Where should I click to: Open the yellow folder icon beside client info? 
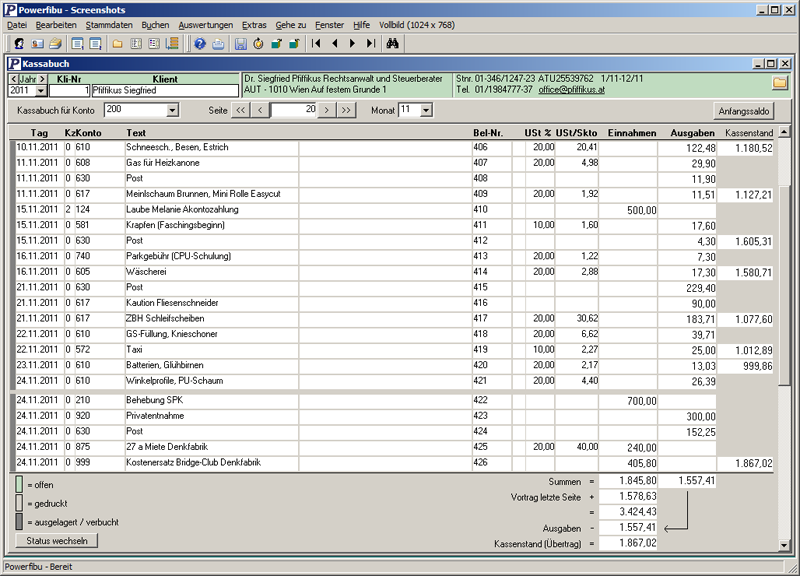point(779,83)
